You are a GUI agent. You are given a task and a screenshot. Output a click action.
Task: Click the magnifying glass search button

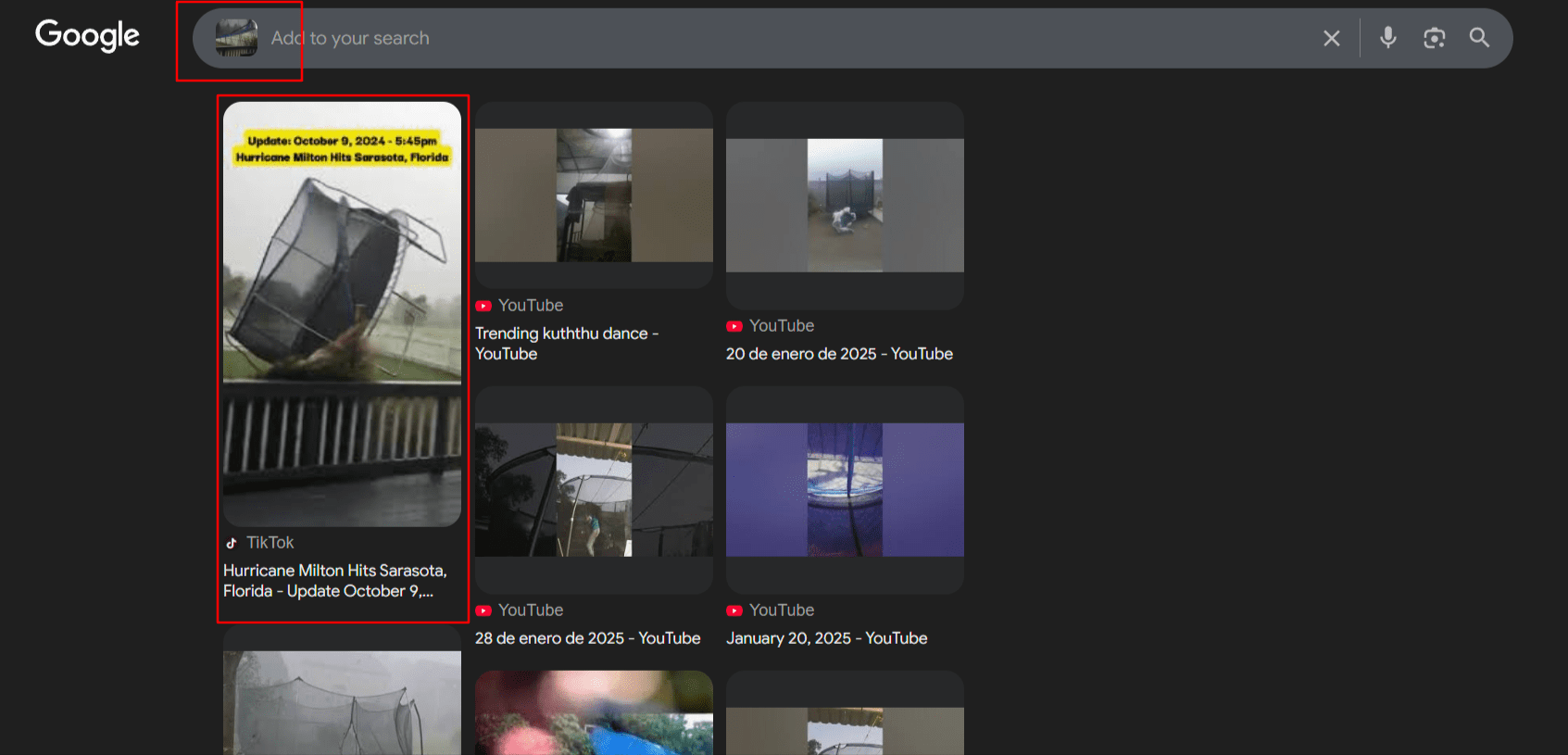click(x=1479, y=38)
